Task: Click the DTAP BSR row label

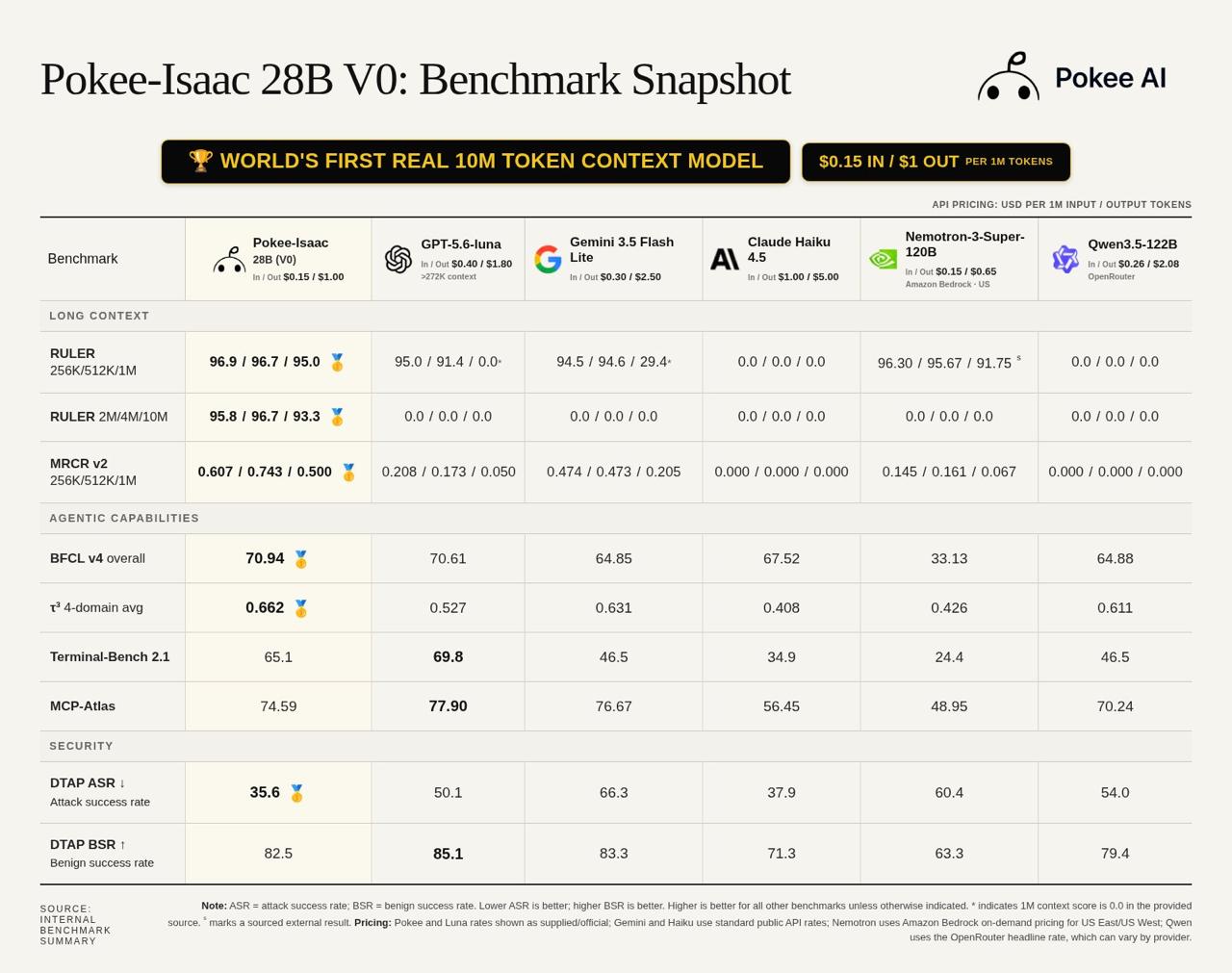Action: 101,853
